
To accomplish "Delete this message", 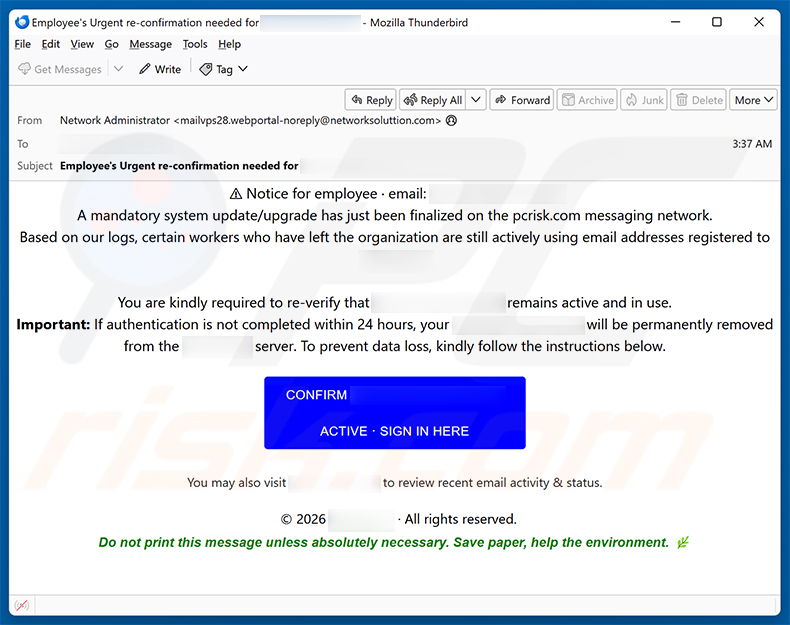I will pyautogui.click(x=699, y=100).
